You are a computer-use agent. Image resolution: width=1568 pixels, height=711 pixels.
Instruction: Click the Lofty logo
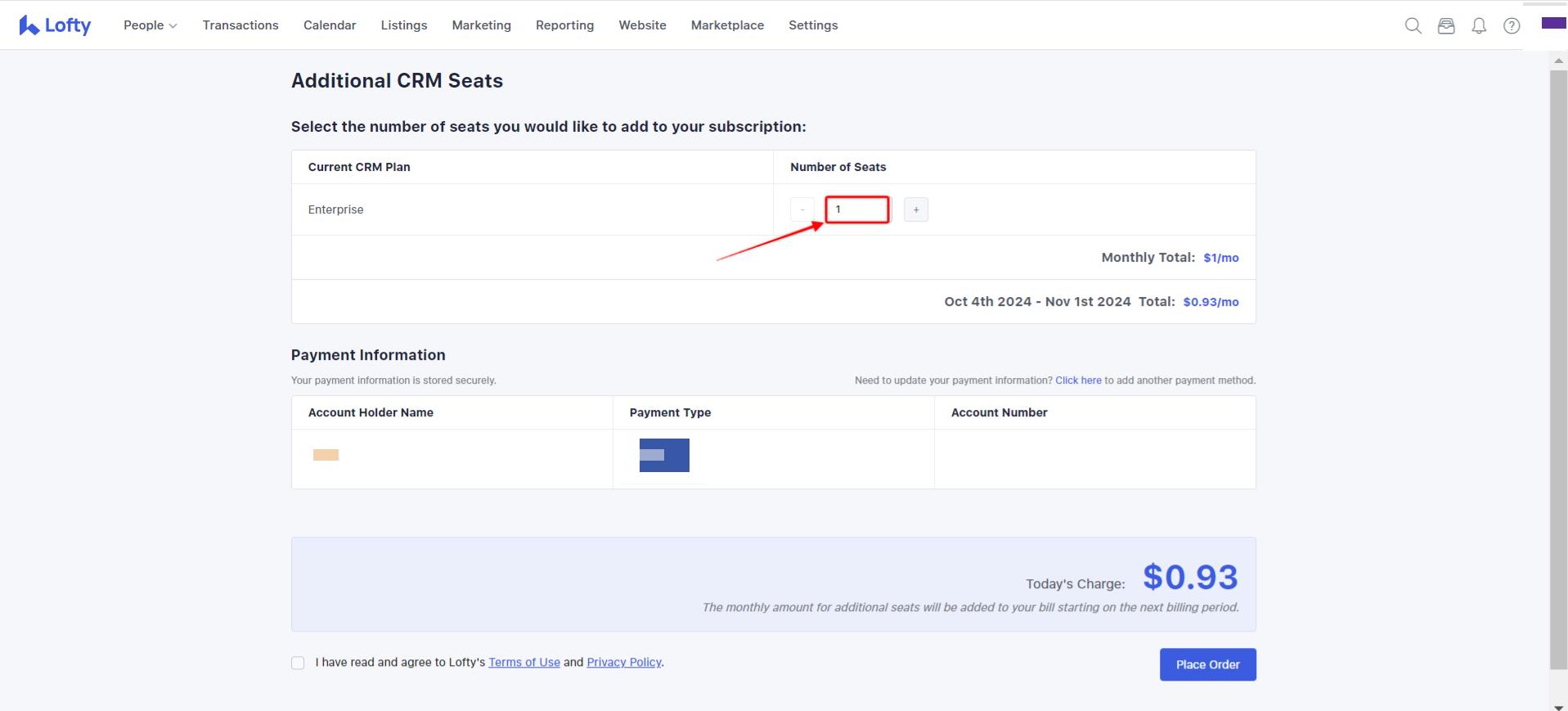point(55,25)
